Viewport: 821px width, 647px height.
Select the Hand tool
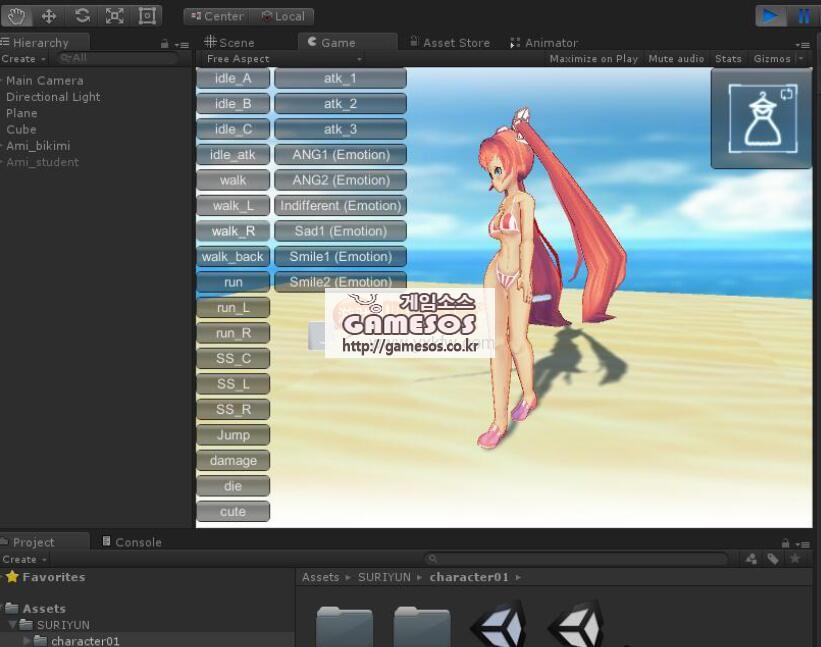pos(17,16)
